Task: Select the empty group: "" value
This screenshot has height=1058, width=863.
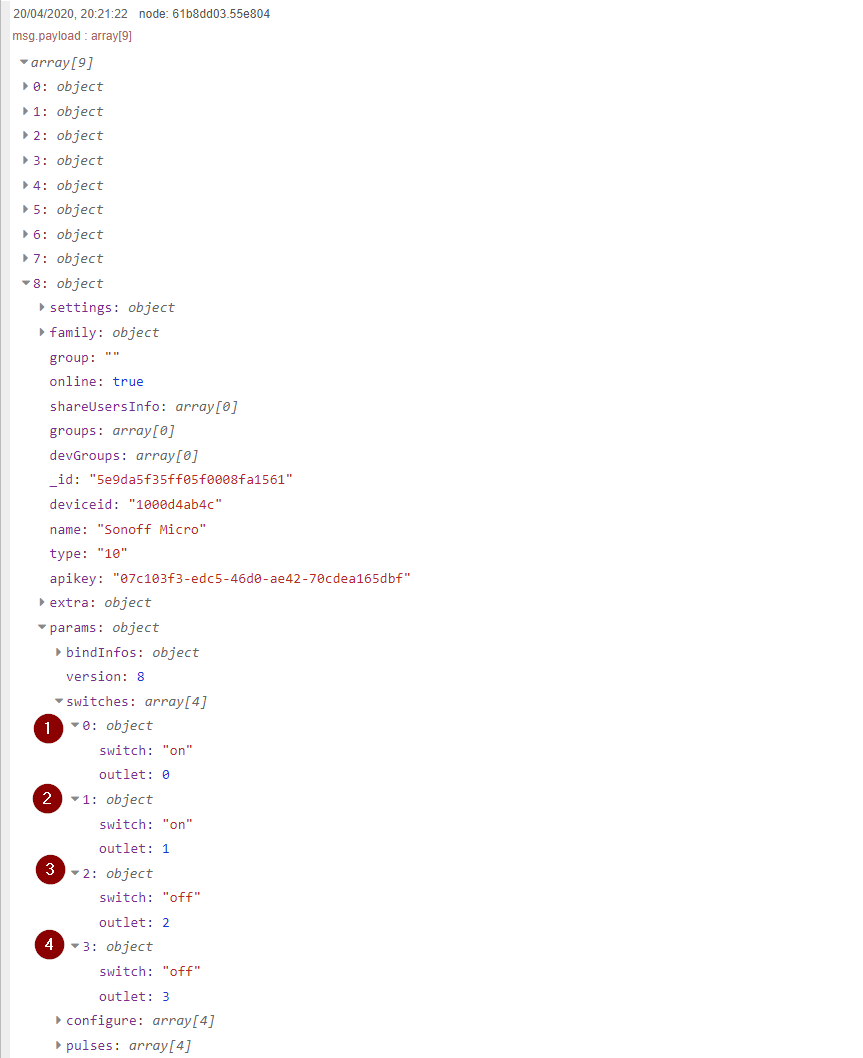Action: pos(112,358)
